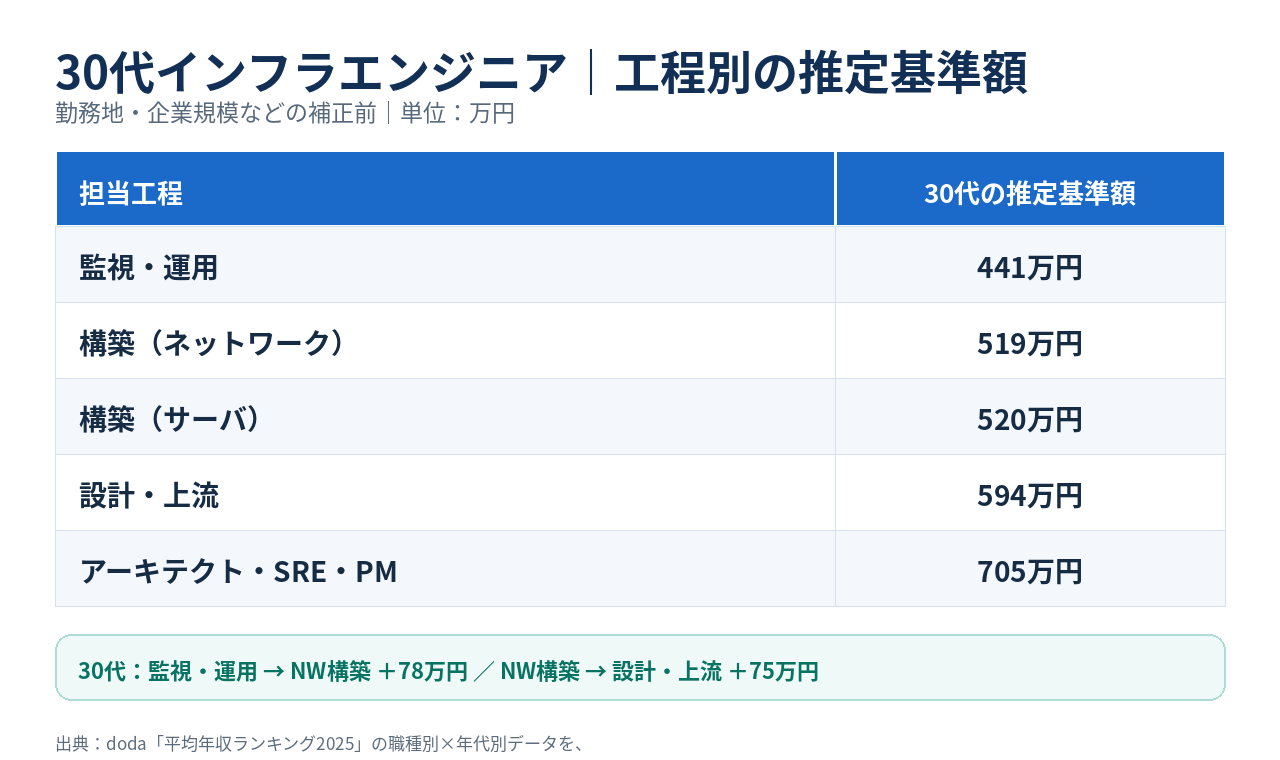
Task: Select the 705万円 cell
Action: click(x=1030, y=569)
